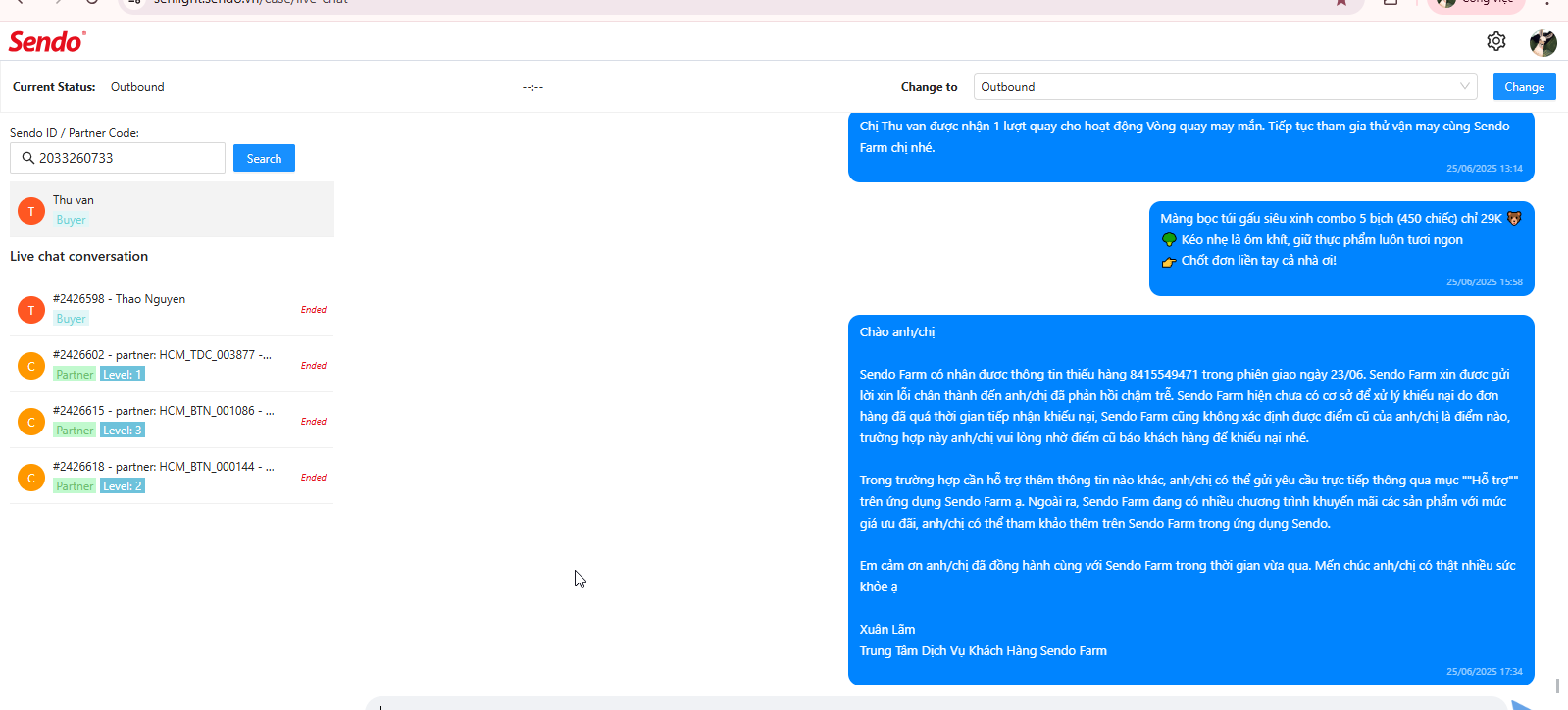Click the Buyer tag under Thao Nguyen
The width and height of the screenshot is (1568, 710).
coord(71,319)
